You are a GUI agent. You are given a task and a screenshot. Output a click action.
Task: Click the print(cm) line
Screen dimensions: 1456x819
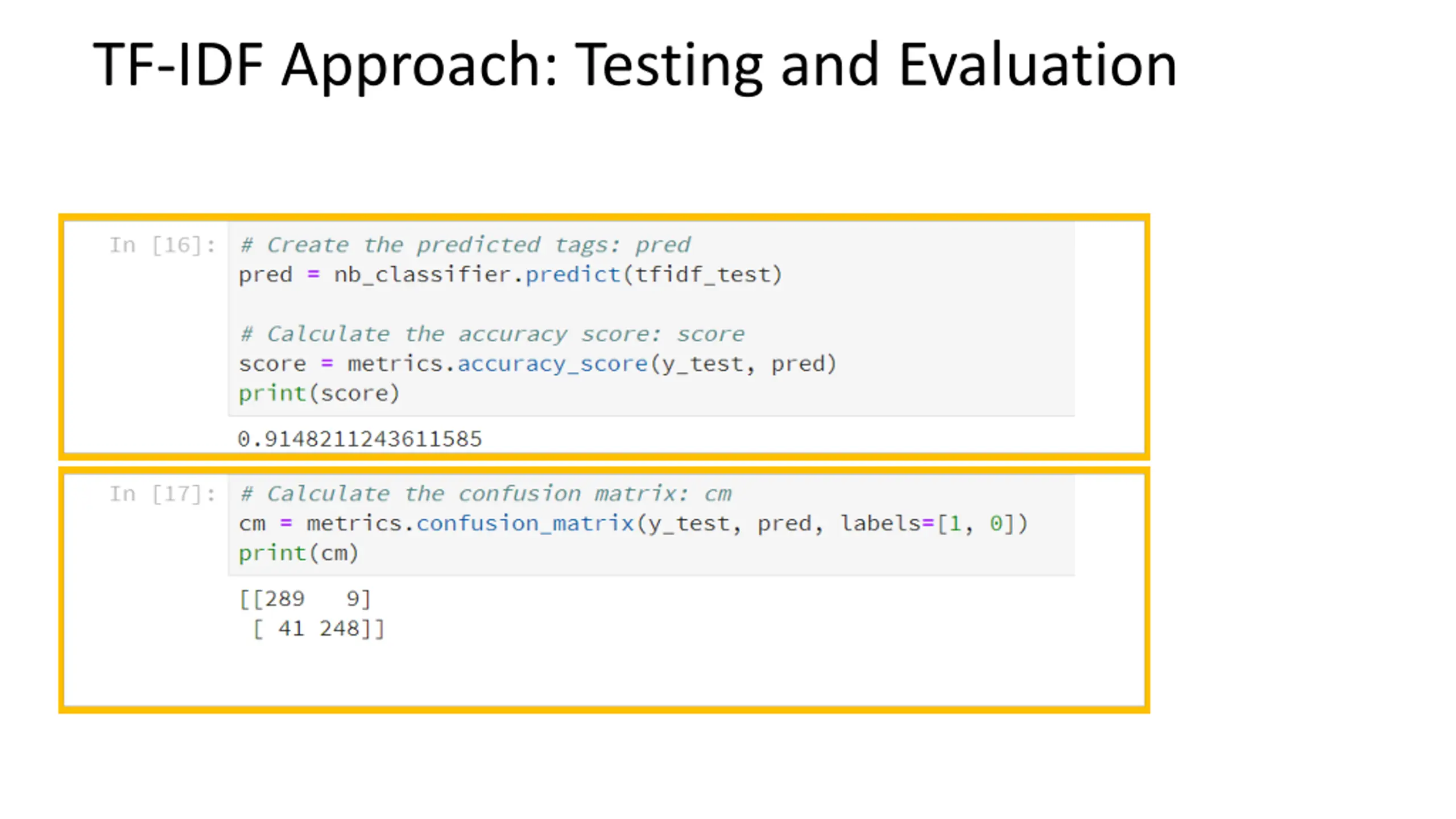299,553
